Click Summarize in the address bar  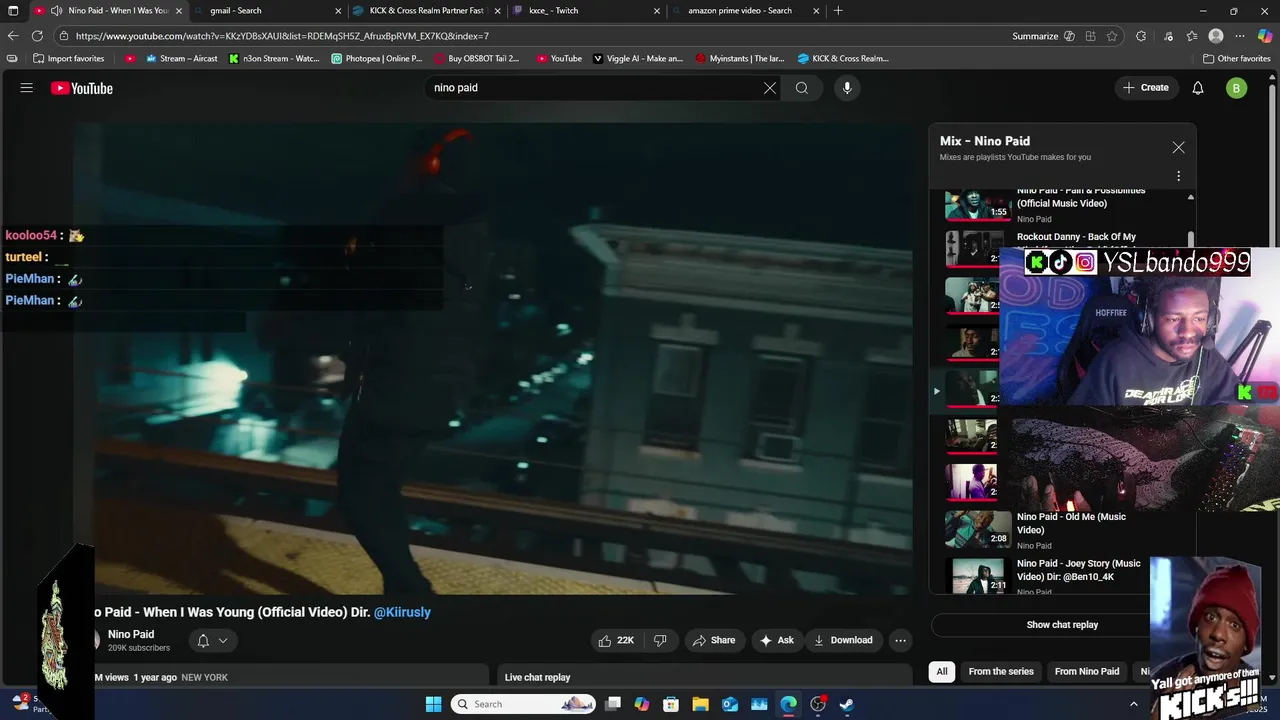coord(1035,36)
